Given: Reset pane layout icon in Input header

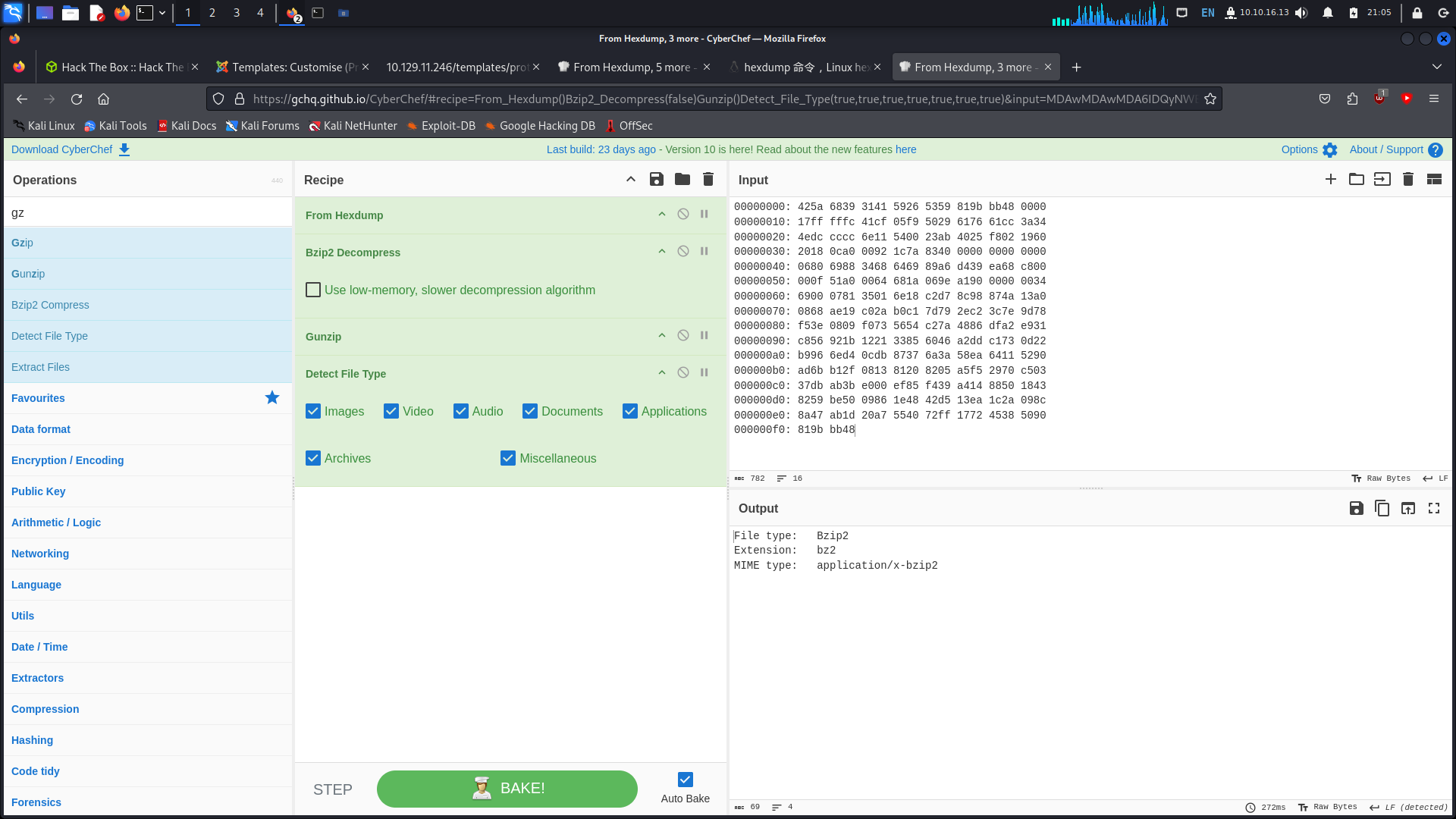Looking at the screenshot, I should coord(1434,180).
